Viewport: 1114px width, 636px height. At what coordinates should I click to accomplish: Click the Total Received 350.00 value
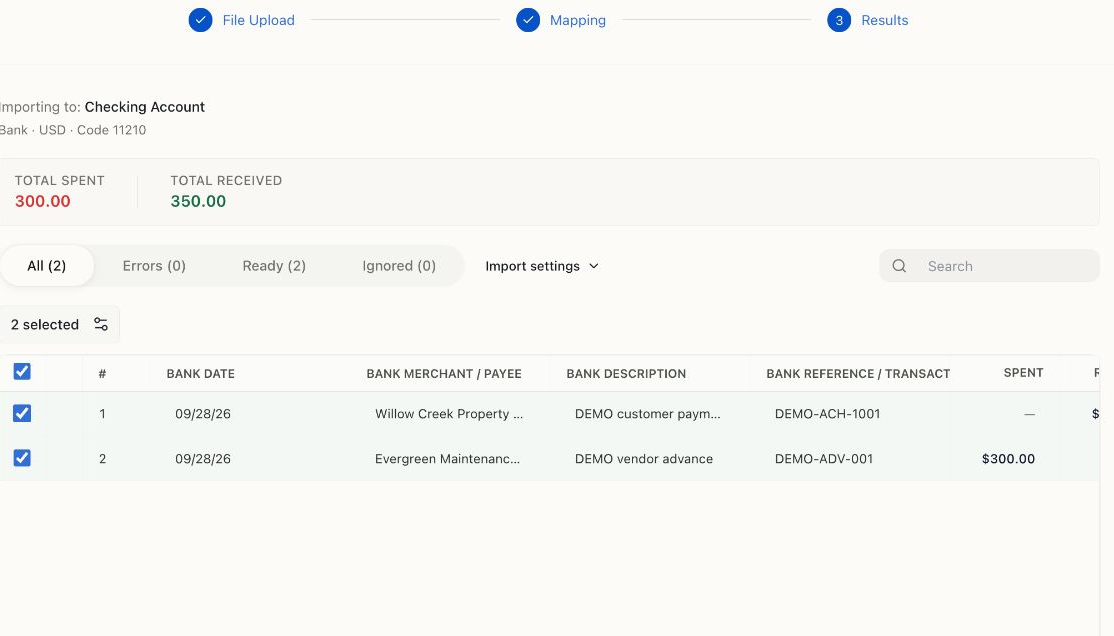coord(198,201)
